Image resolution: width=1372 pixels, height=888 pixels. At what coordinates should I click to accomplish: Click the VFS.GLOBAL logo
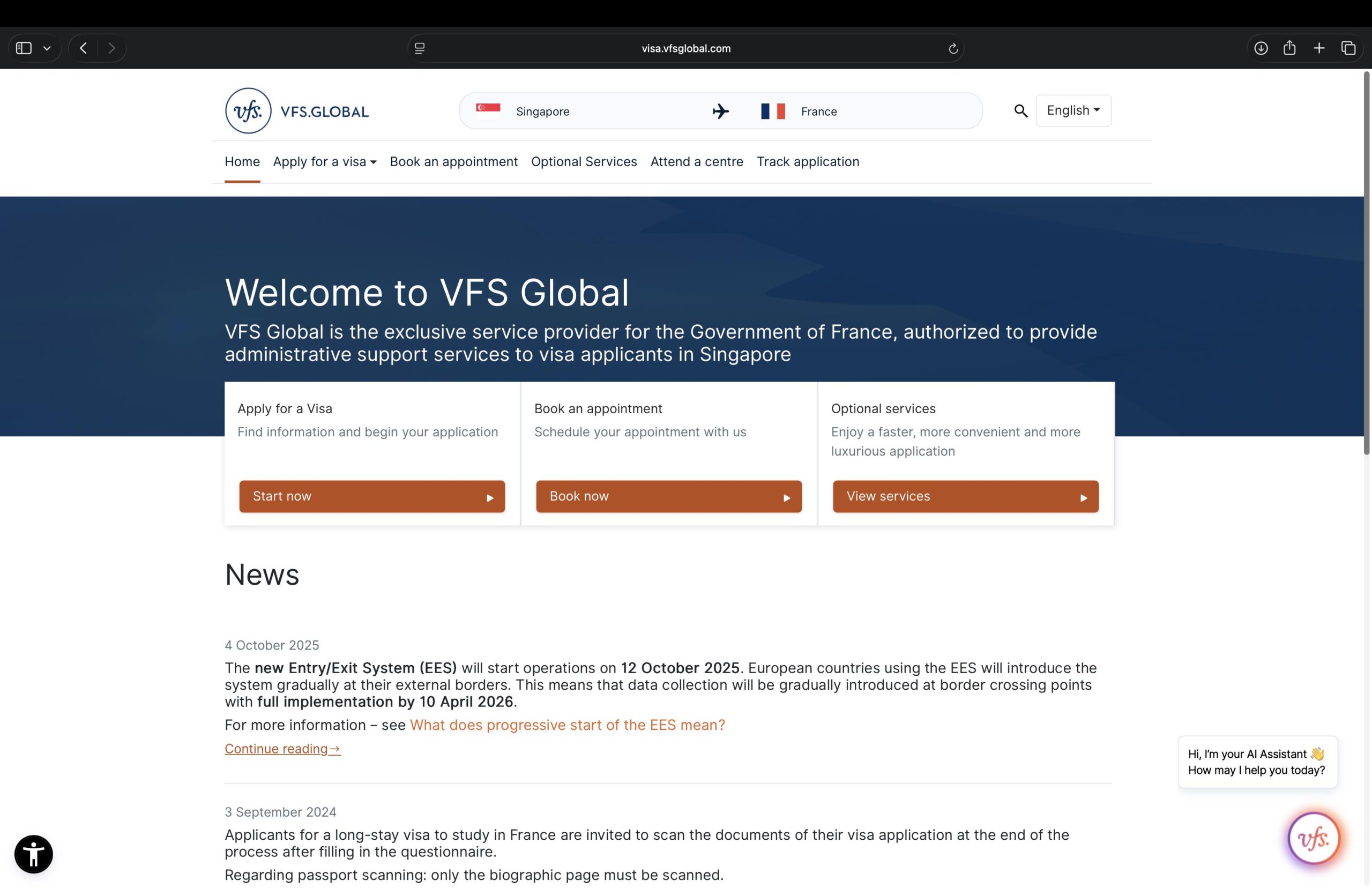pyautogui.click(x=297, y=110)
